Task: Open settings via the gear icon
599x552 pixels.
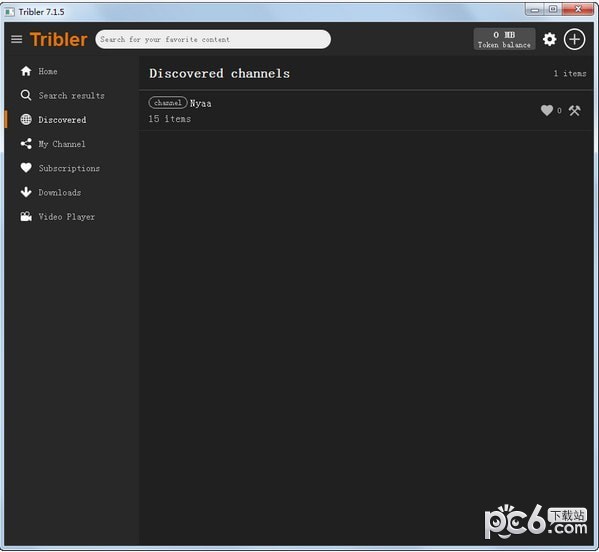Action: point(549,39)
